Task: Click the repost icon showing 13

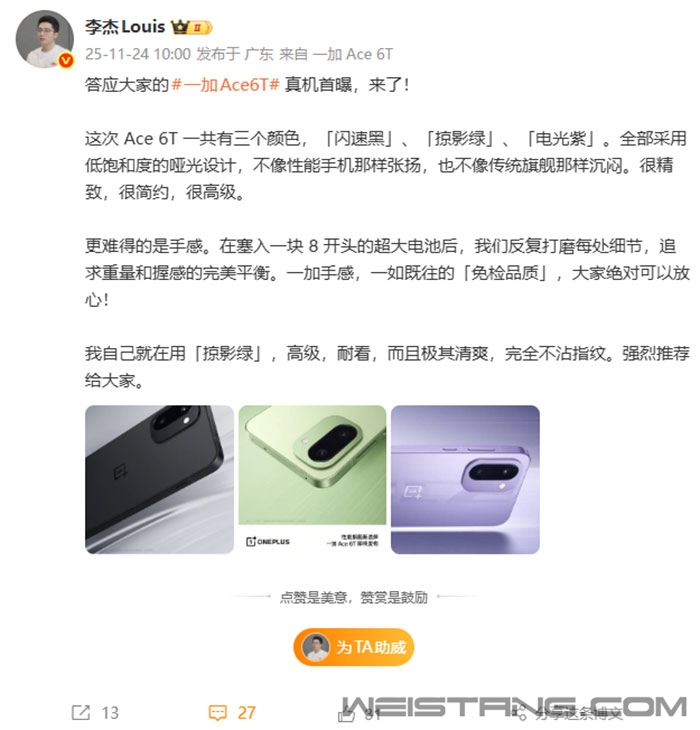Action: coord(81,712)
